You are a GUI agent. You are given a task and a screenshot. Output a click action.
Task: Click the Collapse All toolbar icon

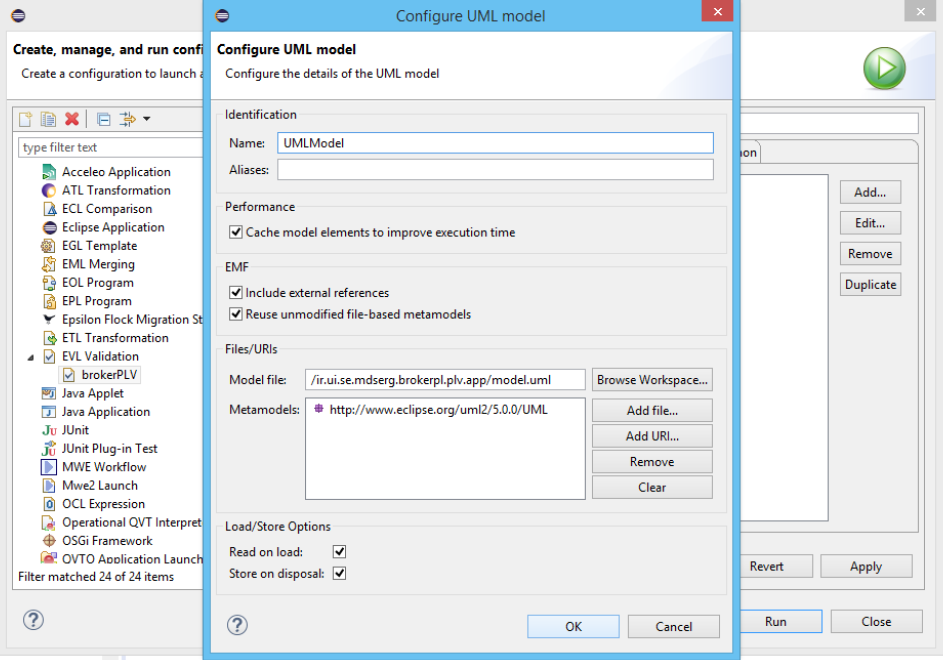pyautogui.click(x=103, y=119)
